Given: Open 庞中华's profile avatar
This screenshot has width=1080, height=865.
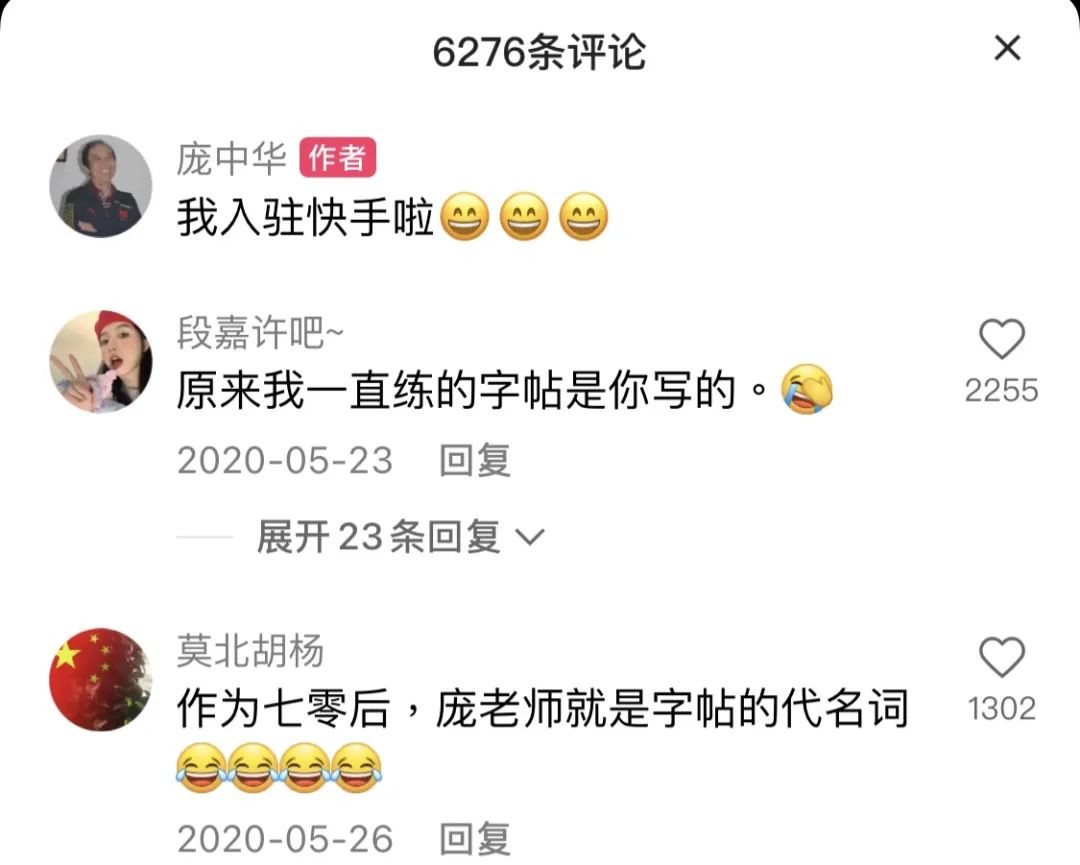Looking at the screenshot, I should [101, 186].
